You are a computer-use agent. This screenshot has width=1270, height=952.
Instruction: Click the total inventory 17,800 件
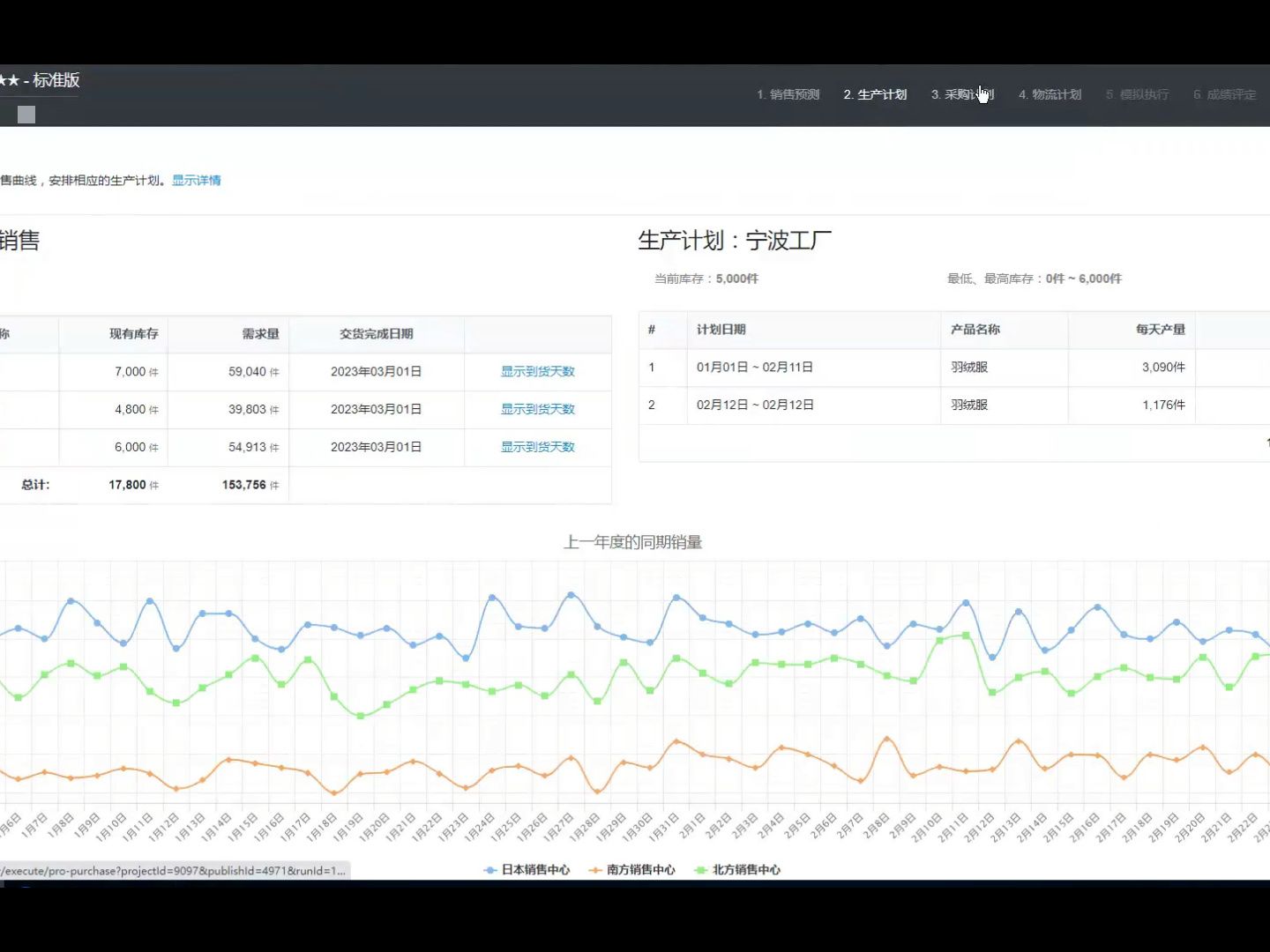tap(134, 485)
